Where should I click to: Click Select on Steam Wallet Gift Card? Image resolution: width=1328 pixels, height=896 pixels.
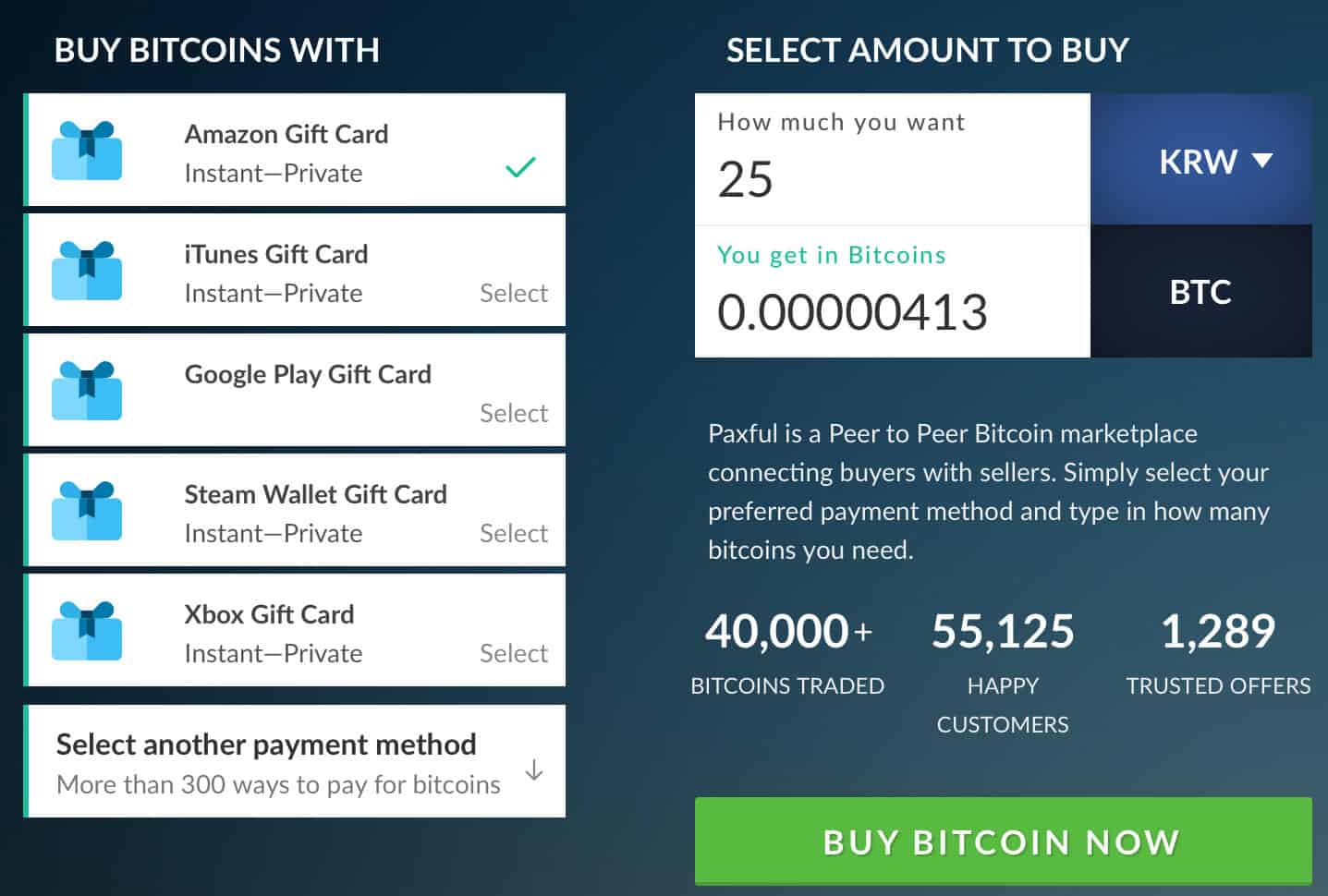point(514,533)
